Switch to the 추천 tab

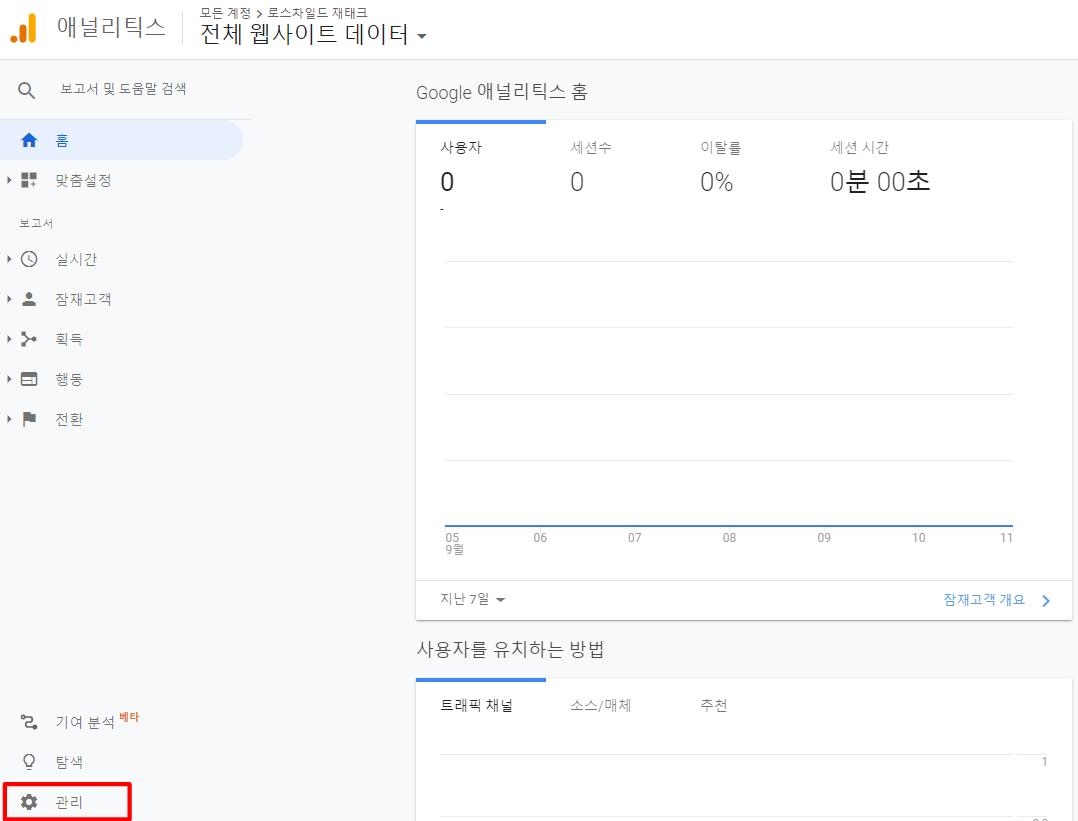pyautogui.click(x=712, y=705)
